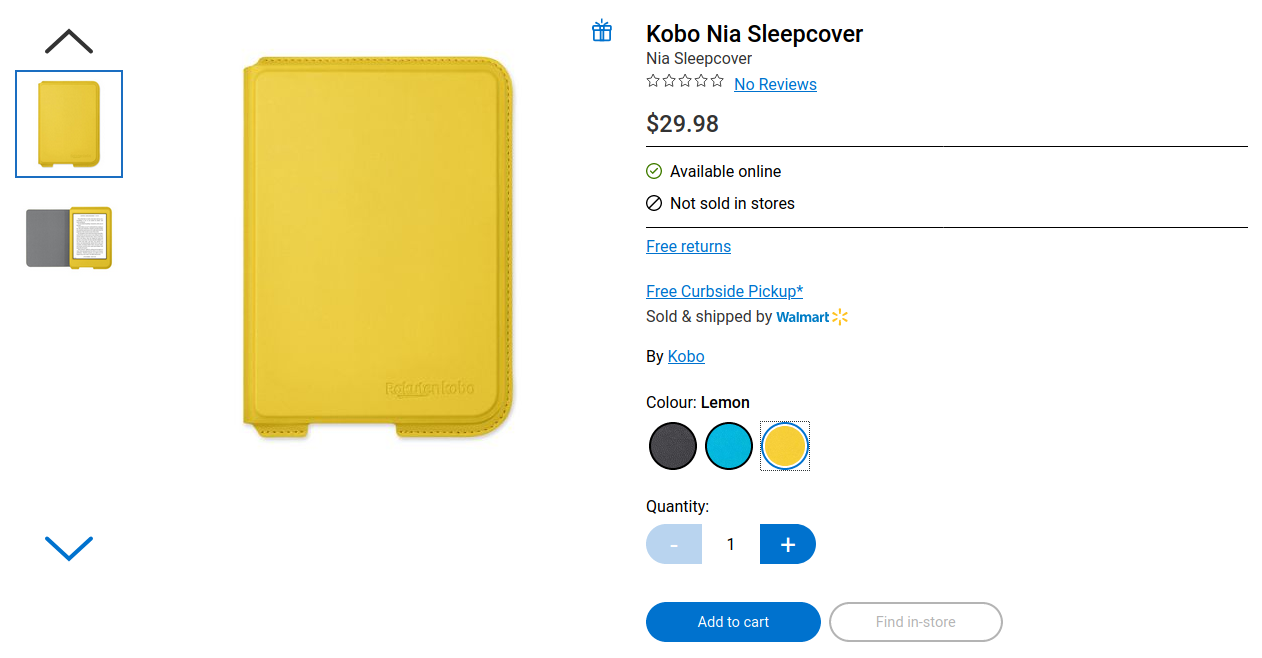1262x658 pixels.
Task: Click the star rating icons
Action: pos(685,82)
